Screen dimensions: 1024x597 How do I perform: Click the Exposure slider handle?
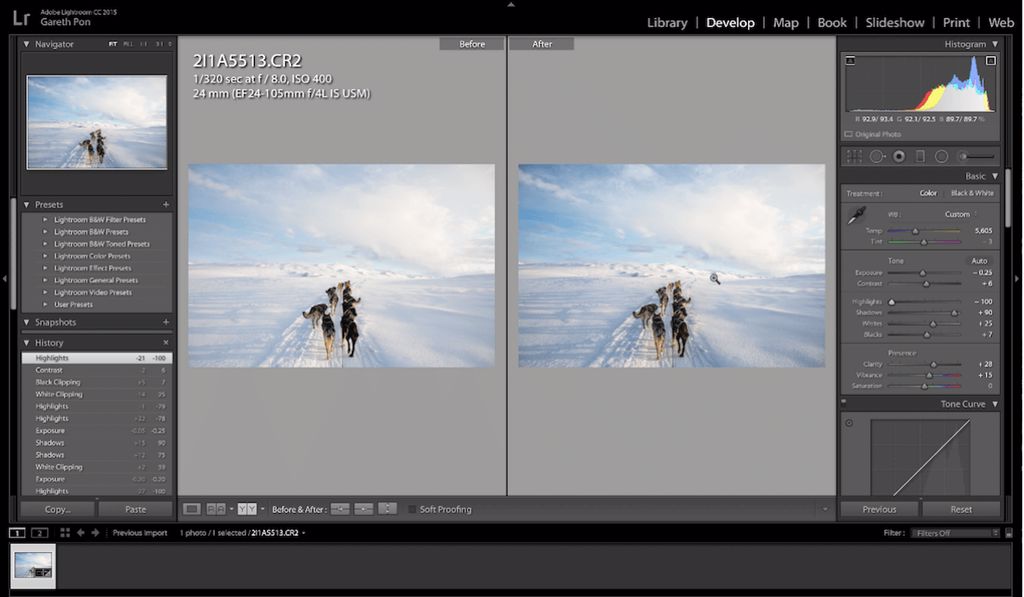[923, 272]
